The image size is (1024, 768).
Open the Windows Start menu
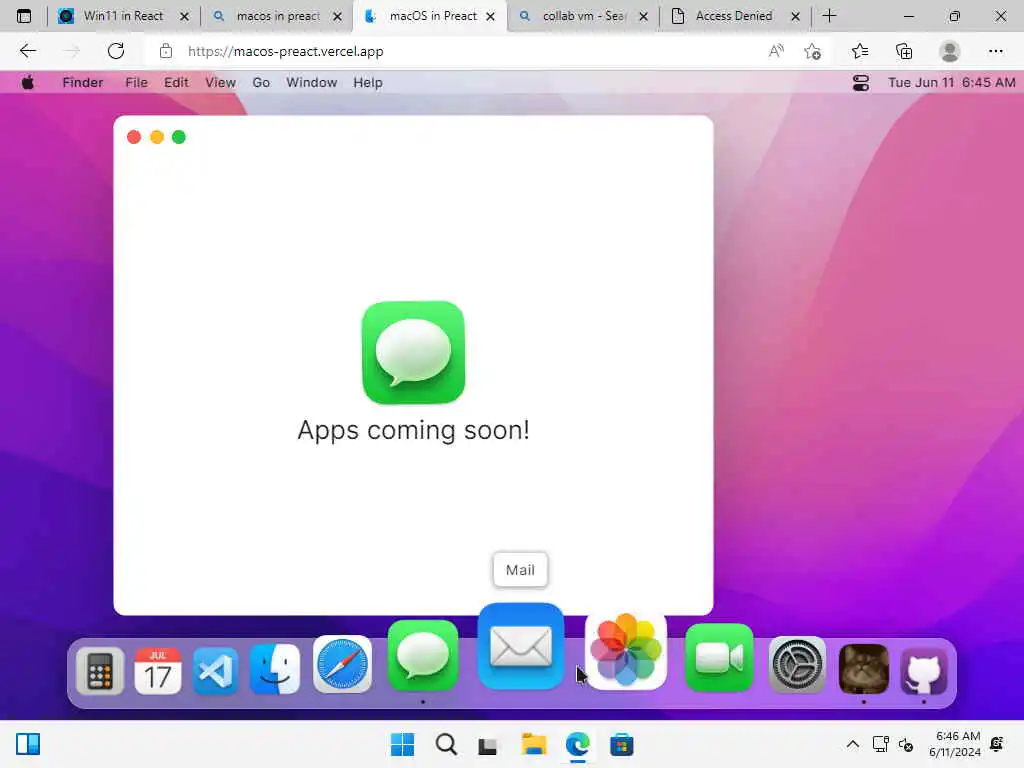click(x=402, y=744)
